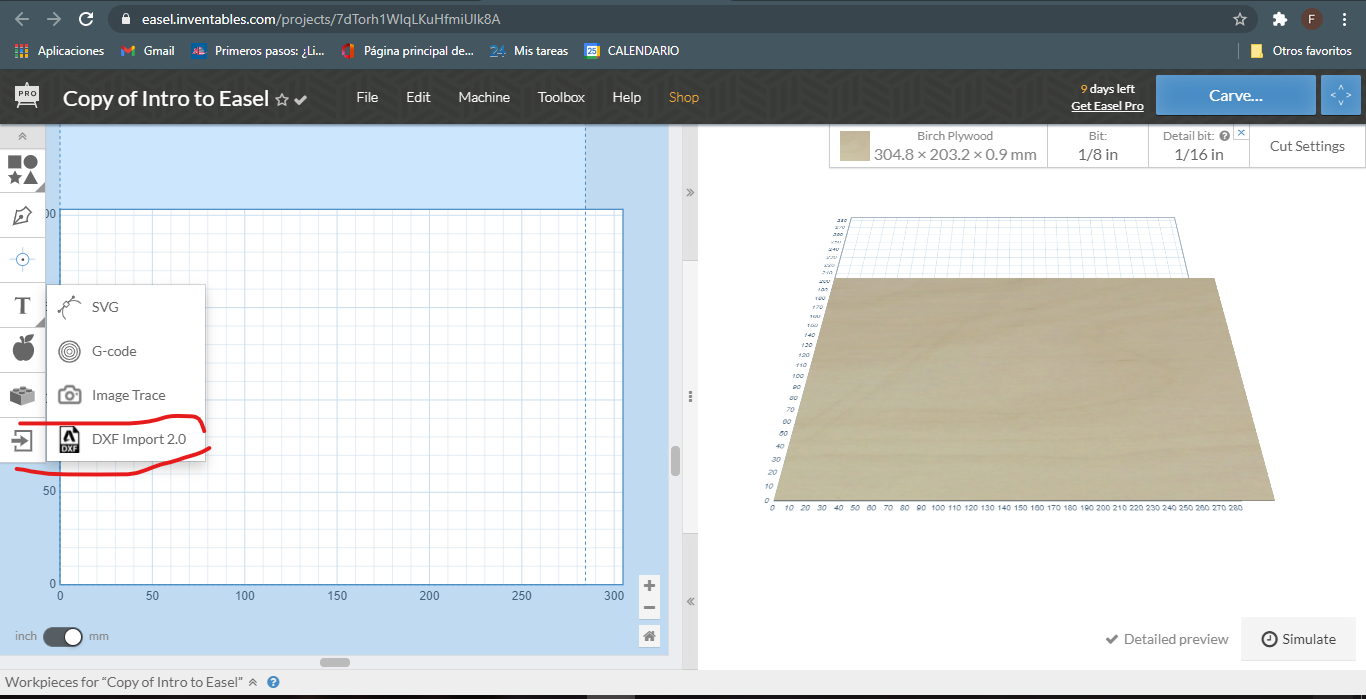
Task: Open Chrome three-dot menu
Action: point(1345,19)
